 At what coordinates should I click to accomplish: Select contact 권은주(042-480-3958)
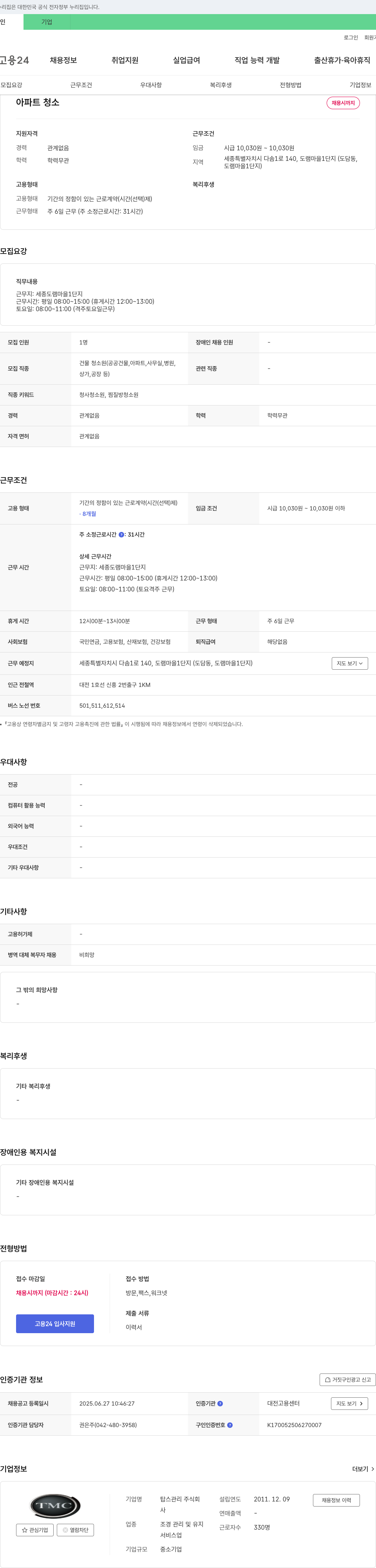click(108, 1425)
